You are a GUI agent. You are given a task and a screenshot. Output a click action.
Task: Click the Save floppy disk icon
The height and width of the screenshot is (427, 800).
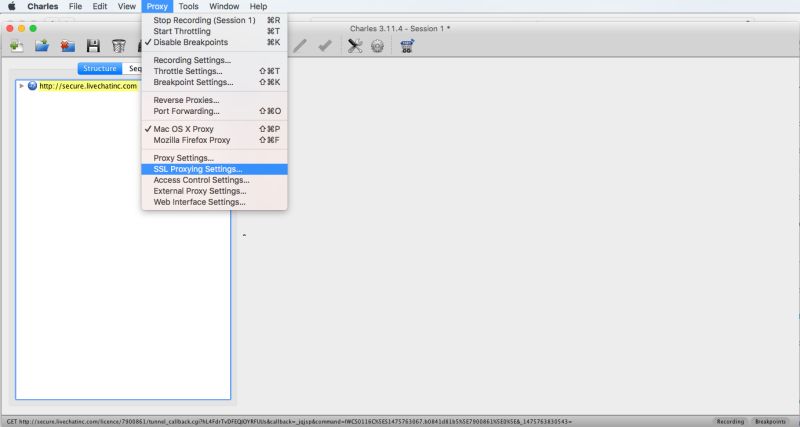coord(93,46)
